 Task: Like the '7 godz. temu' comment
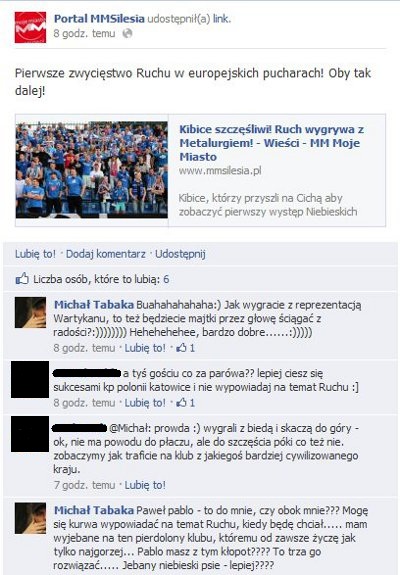click(x=145, y=485)
